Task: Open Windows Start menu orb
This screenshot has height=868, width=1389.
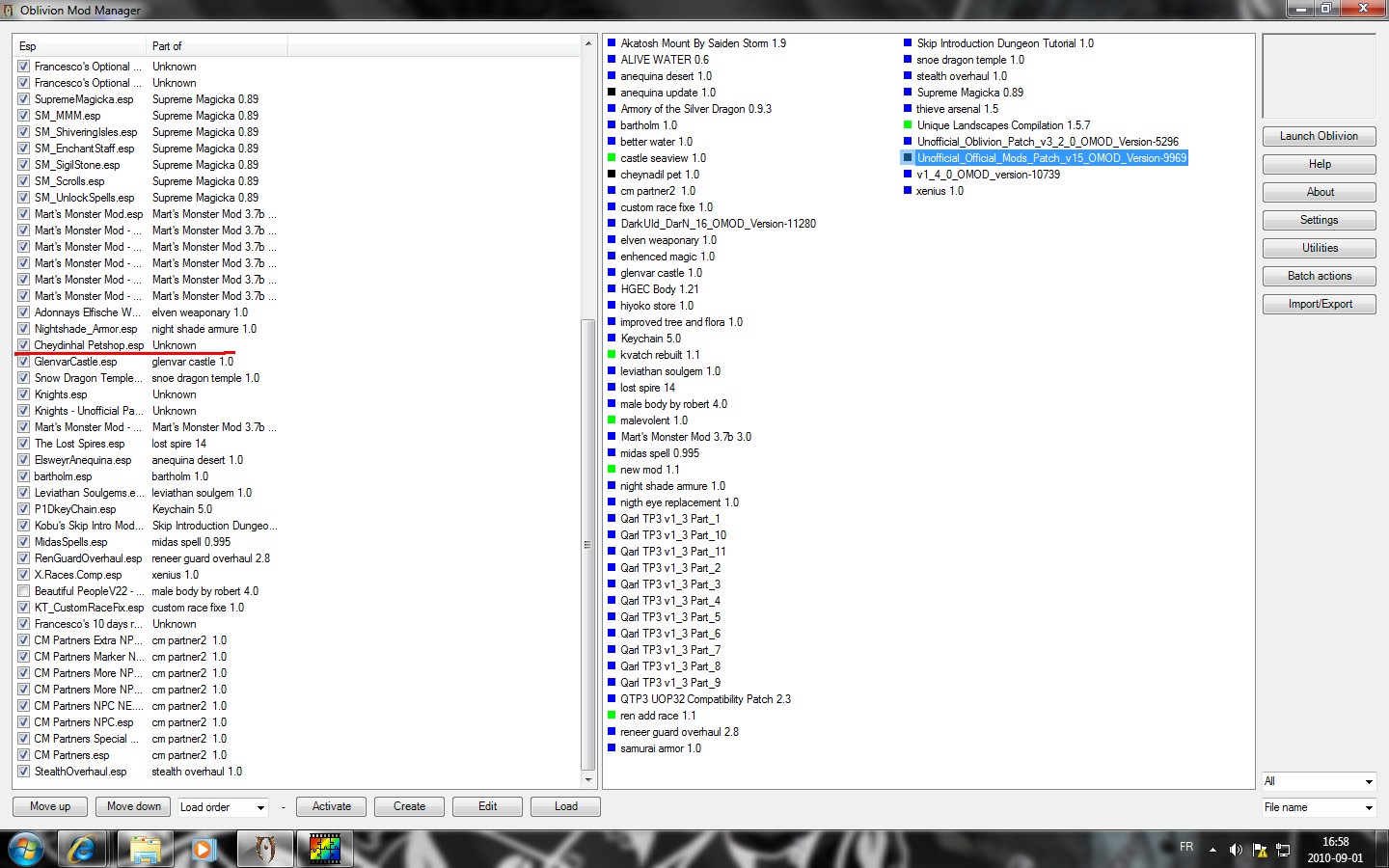Action: pos(26,849)
